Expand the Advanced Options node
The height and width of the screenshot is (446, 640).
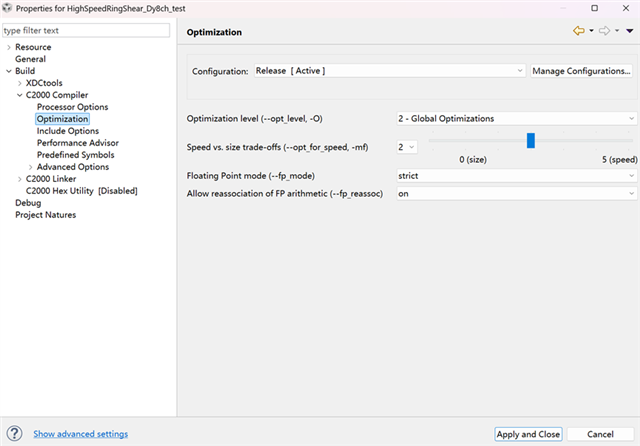tap(31, 167)
